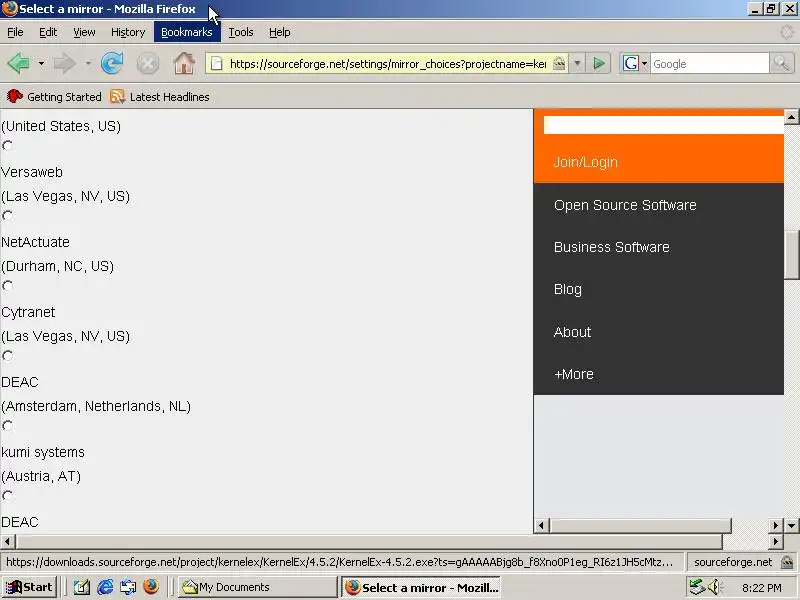Select the radio button above kumi systems
The image size is (800, 600).
7,426
